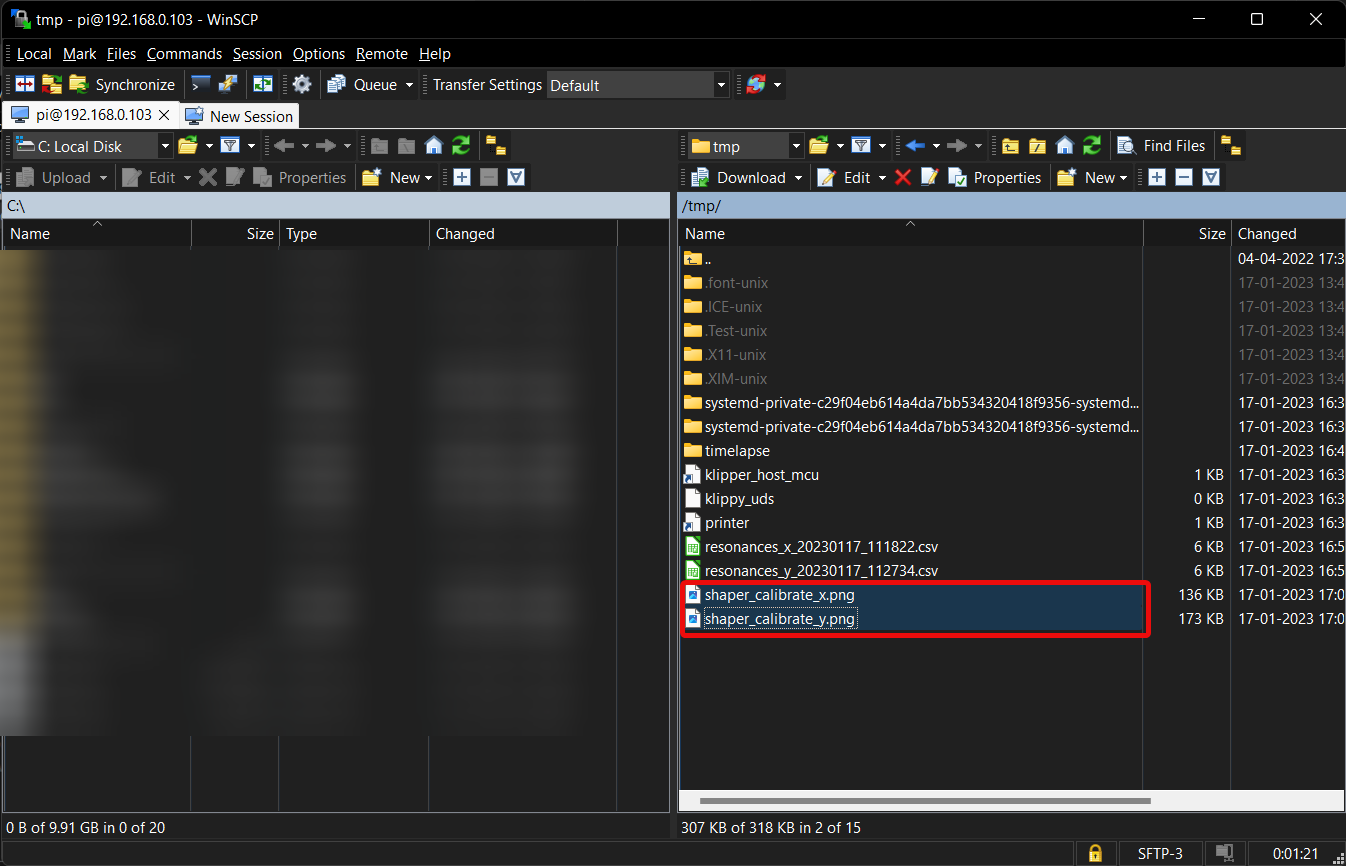Open the Commands menu
This screenshot has height=866, width=1346.
click(x=184, y=54)
